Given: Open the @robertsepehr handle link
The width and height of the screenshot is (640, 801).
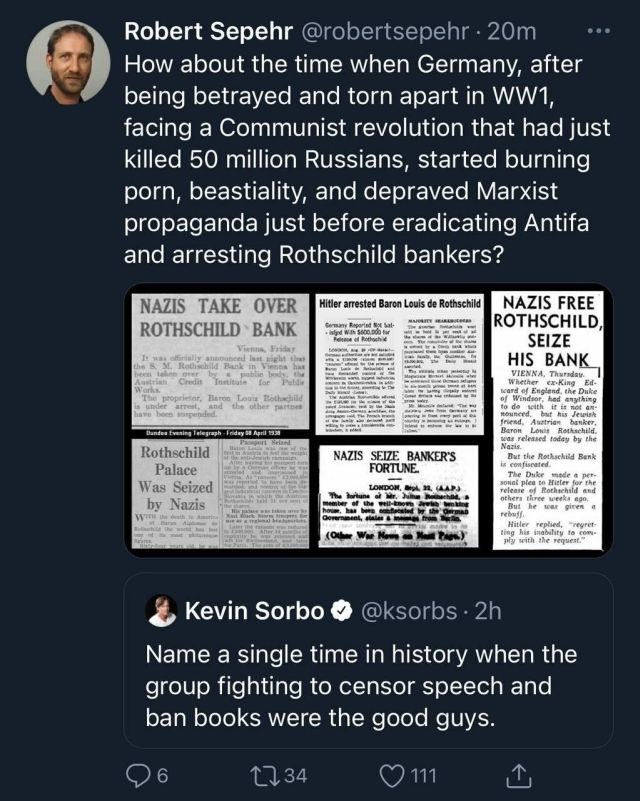Looking at the screenshot, I should [x=367, y=31].
